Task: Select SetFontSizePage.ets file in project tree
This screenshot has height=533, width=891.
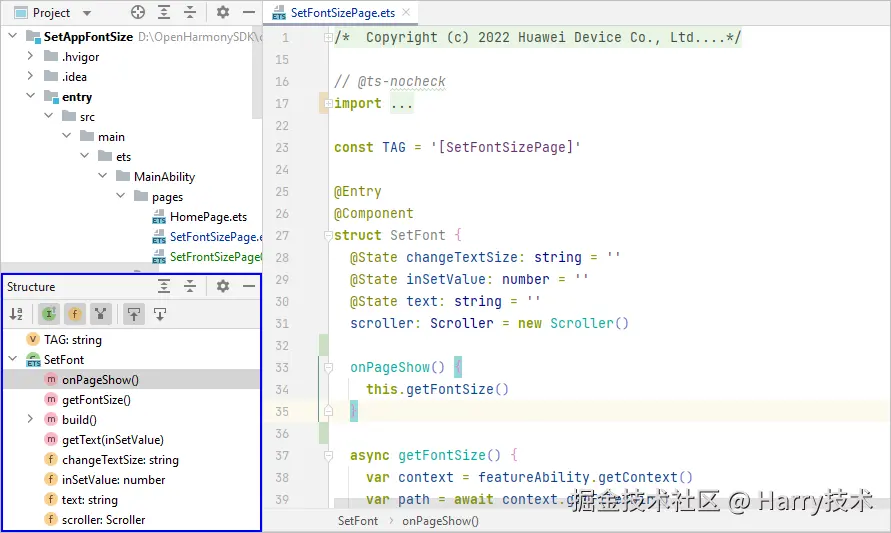Action: [x=207, y=236]
